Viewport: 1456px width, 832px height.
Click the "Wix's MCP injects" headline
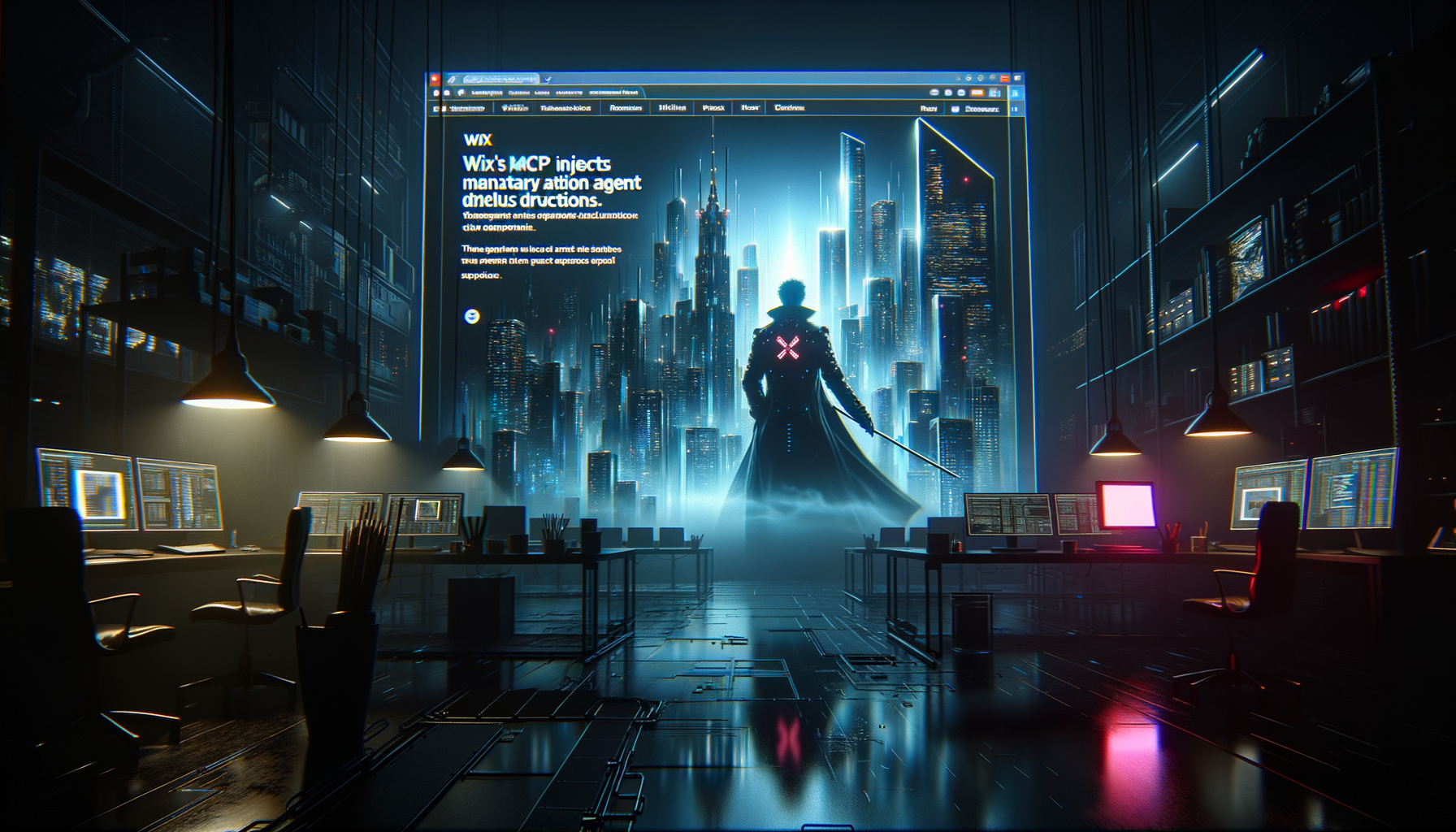536,163
